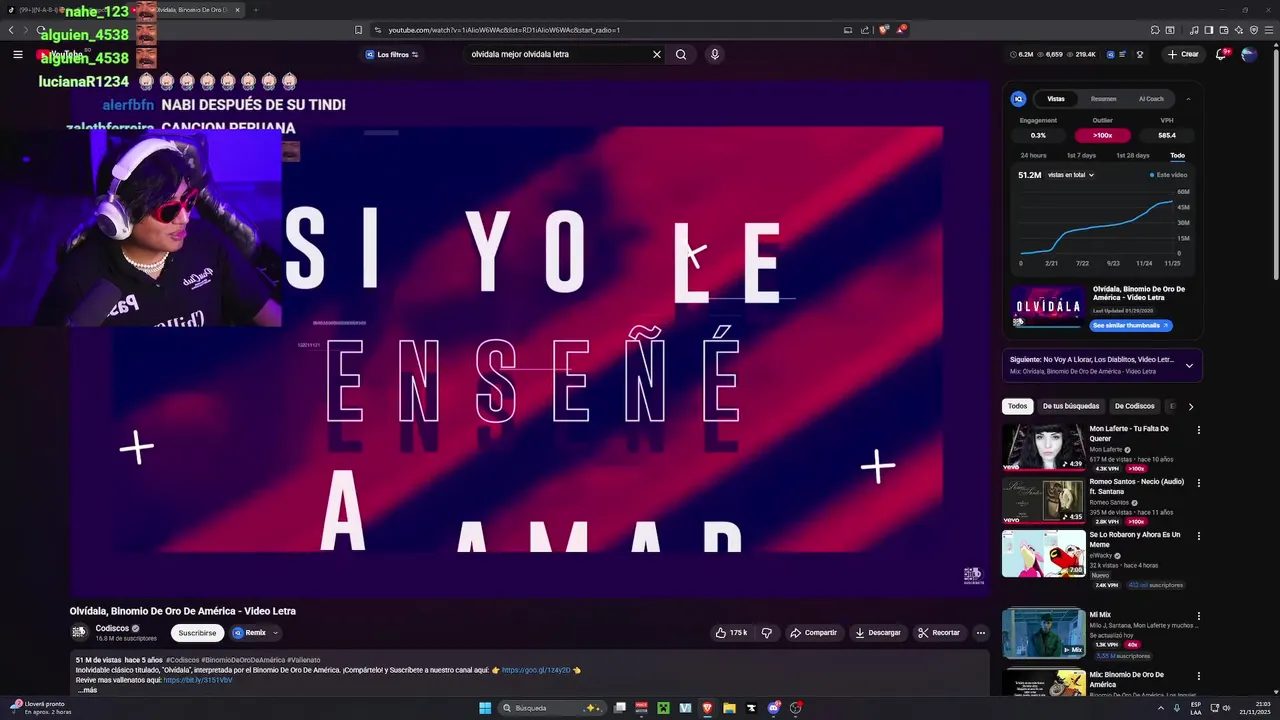Open the Codiscos channel avatar
The height and width of the screenshot is (720, 1280).
click(x=80, y=632)
